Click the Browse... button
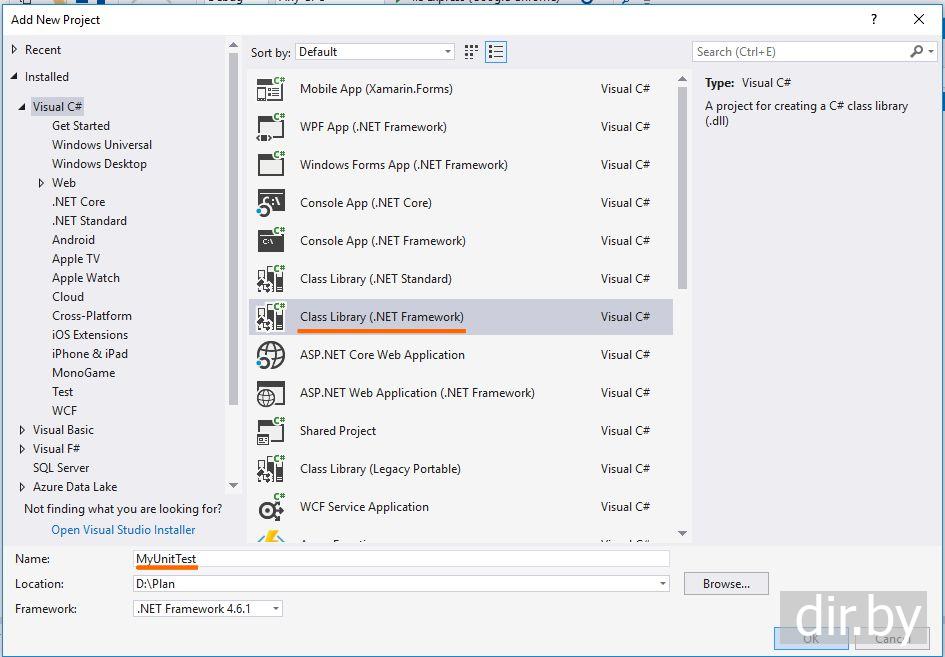The height and width of the screenshot is (657, 945). (725, 583)
